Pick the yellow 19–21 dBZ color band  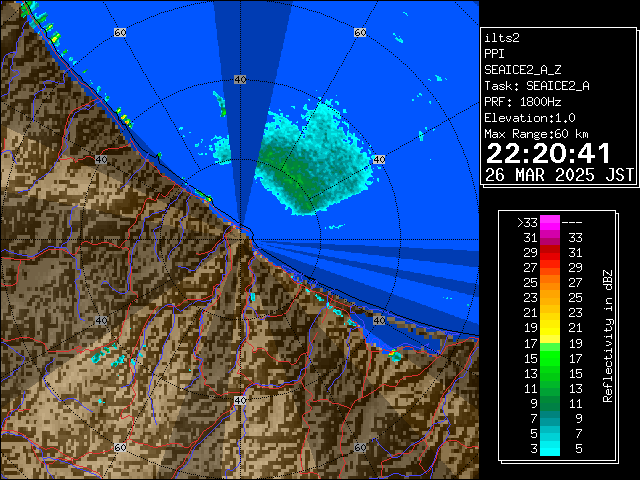tap(550, 328)
